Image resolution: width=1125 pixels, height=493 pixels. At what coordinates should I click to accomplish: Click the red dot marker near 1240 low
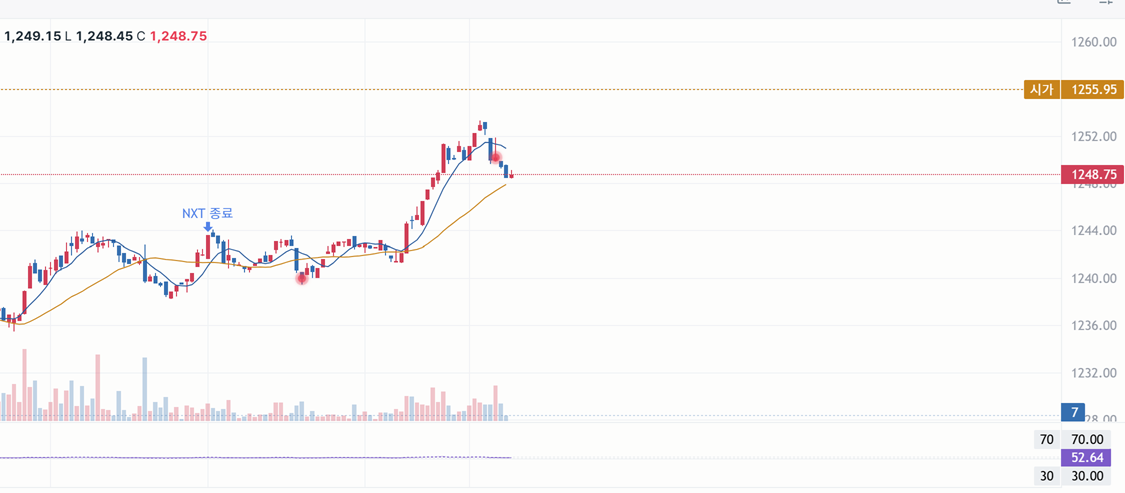pyautogui.click(x=302, y=278)
